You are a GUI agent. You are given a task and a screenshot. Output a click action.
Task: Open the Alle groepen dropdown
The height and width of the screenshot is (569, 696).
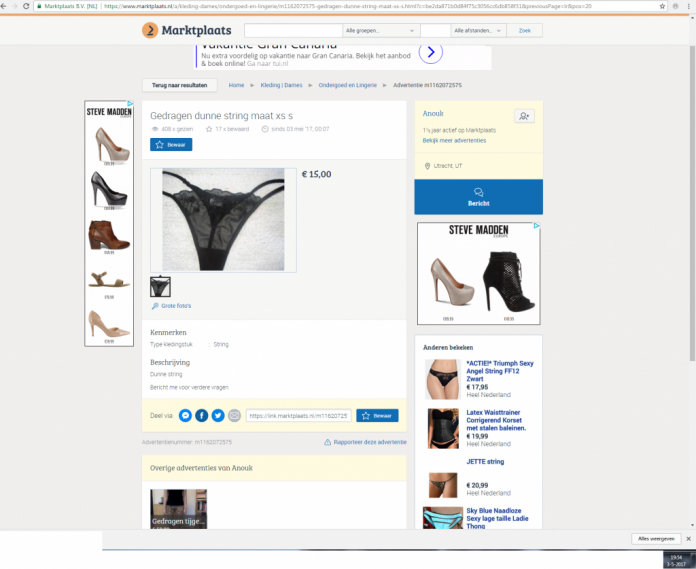pos(380,31)
